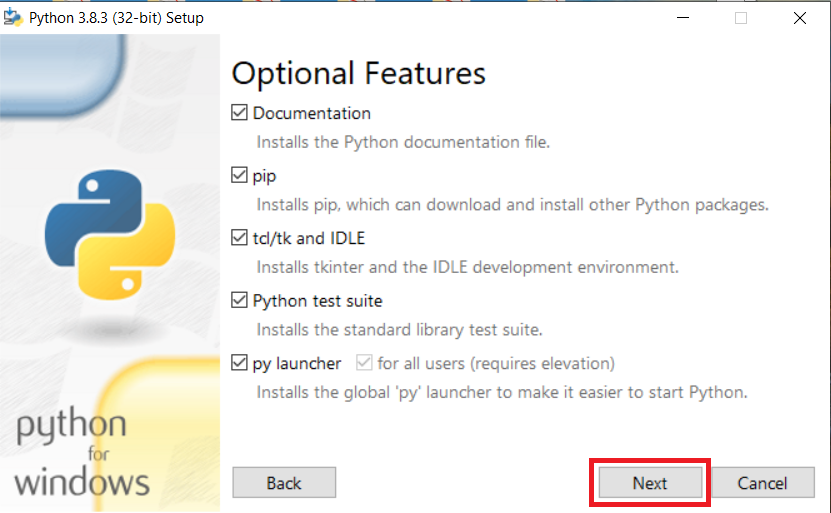
Task: Click "Installs the standard library test suite."
Action: point(400,330)
